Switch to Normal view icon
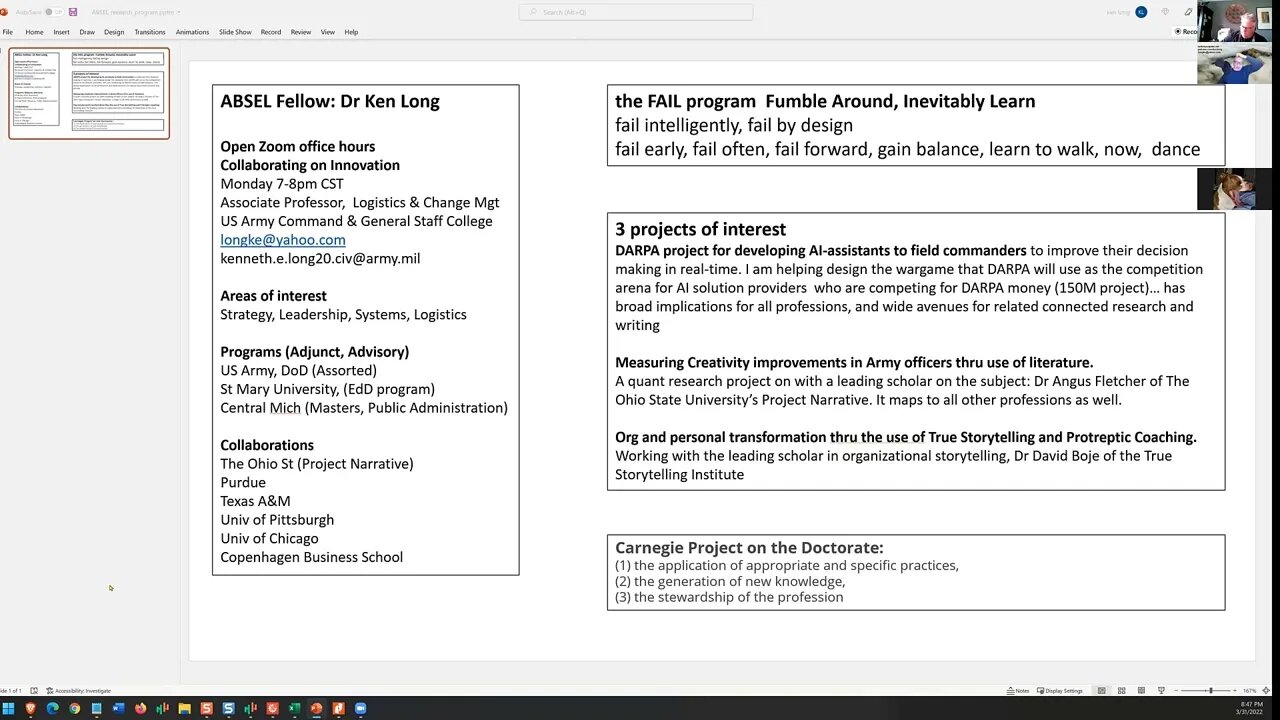This screenshot has height=720, width=1280. point(1102,691)
